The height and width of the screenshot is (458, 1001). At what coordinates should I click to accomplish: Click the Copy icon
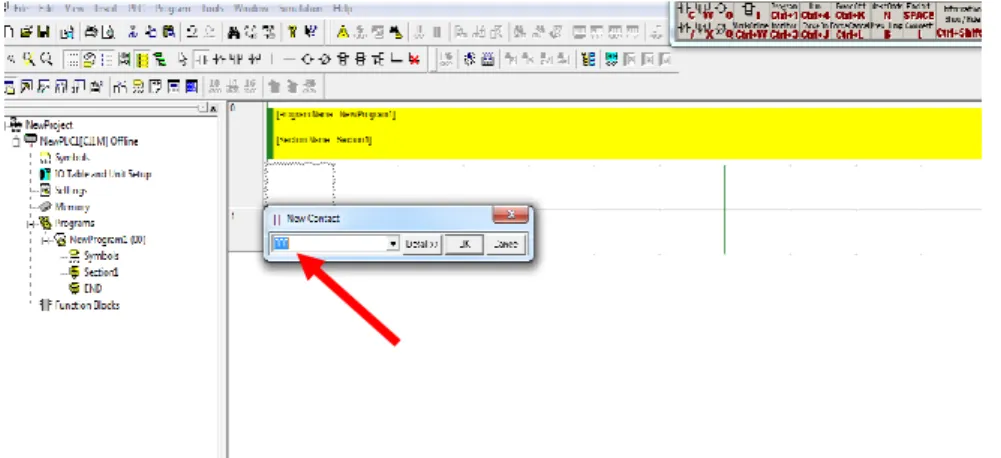point(151,31)
